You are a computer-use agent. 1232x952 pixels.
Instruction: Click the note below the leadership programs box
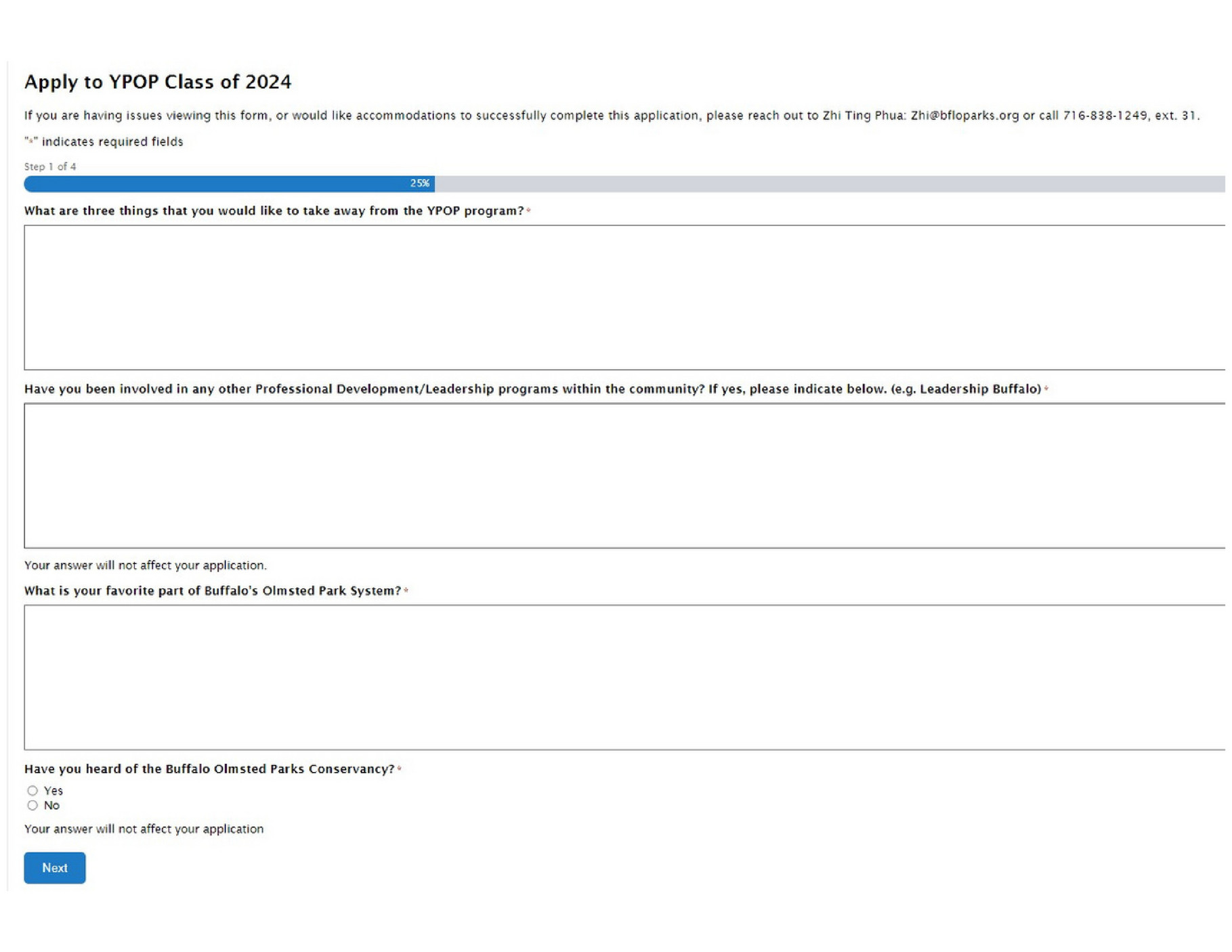[146, 565]
